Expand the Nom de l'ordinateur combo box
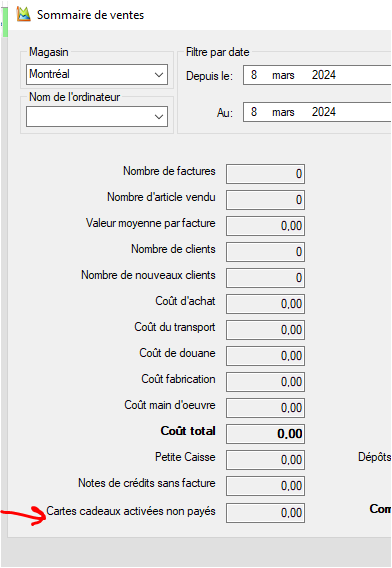 pyautogui.click(x=97, y=116)
